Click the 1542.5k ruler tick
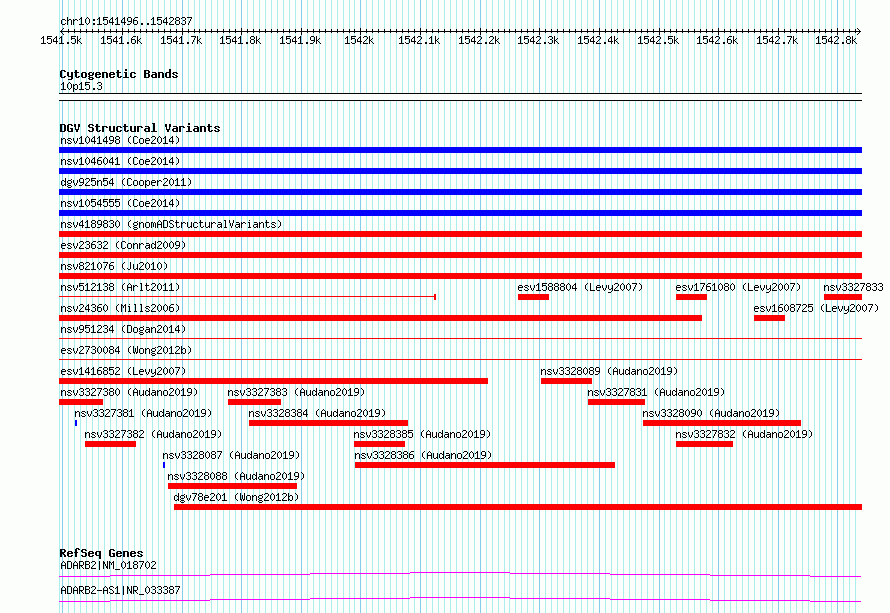890x613 pixels. tap(658, 40)
